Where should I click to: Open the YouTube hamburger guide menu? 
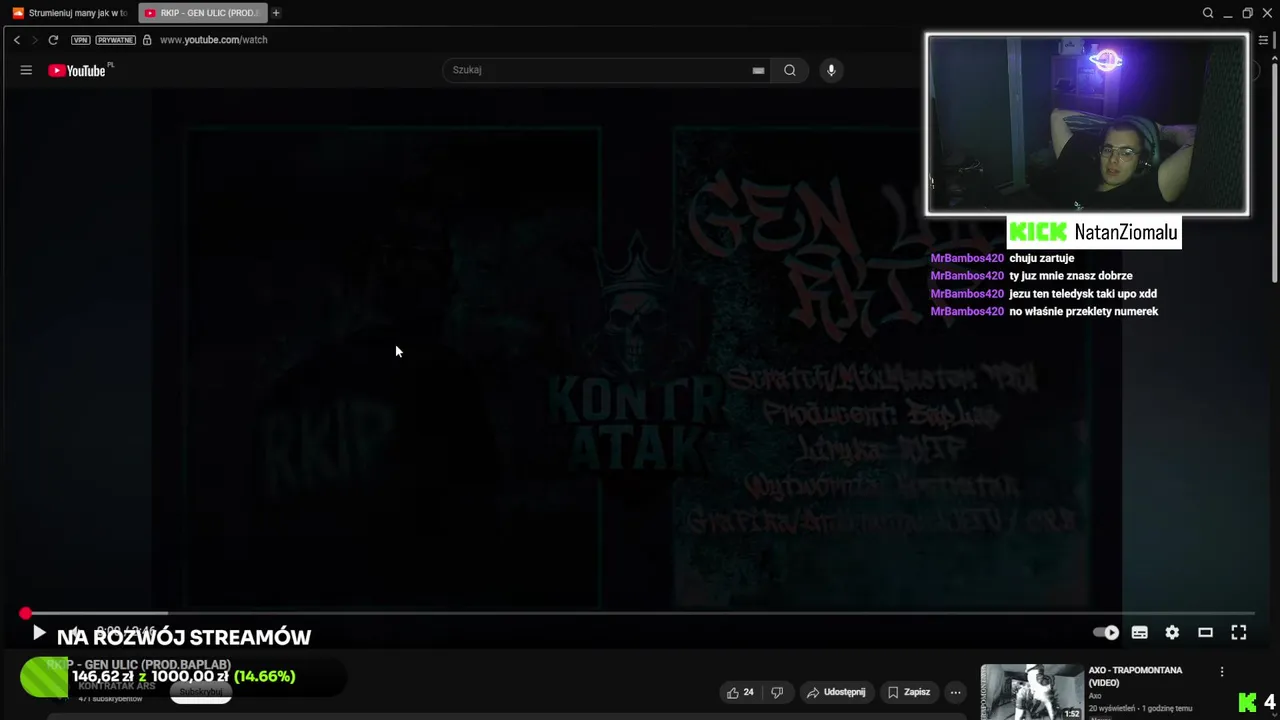tap(26, 70)
